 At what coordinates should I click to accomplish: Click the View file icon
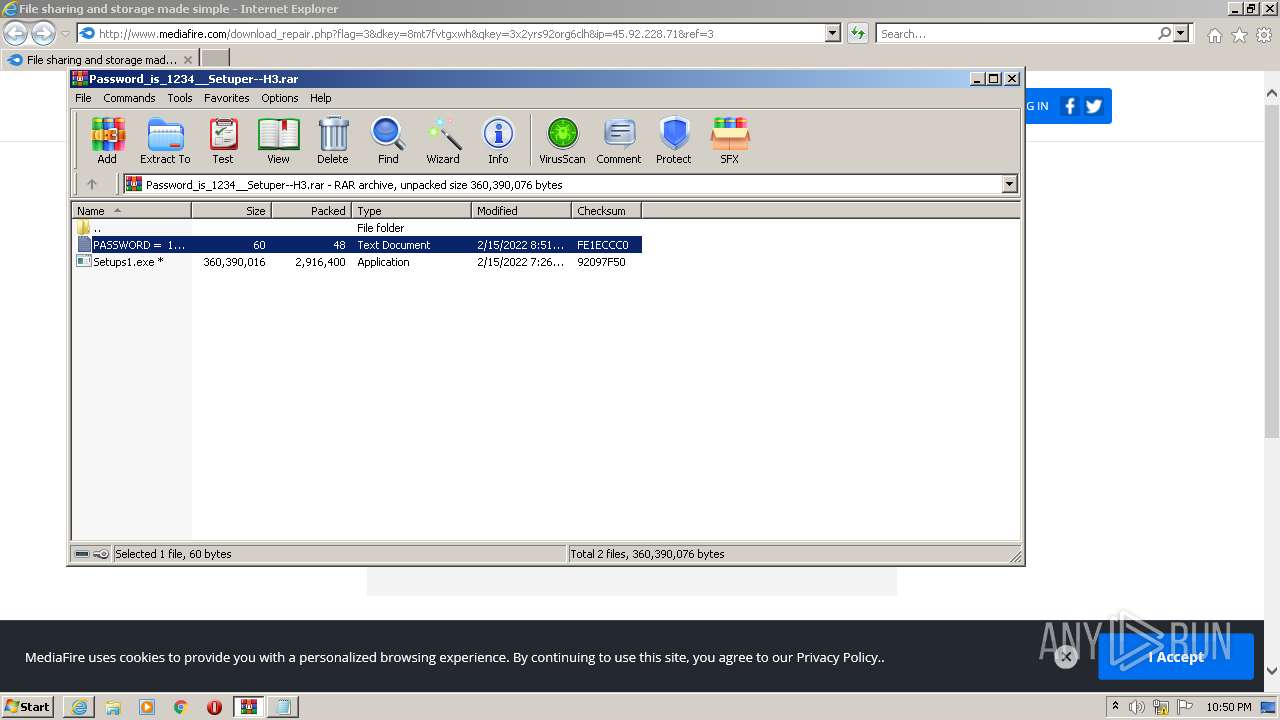(x=278, y=140)
